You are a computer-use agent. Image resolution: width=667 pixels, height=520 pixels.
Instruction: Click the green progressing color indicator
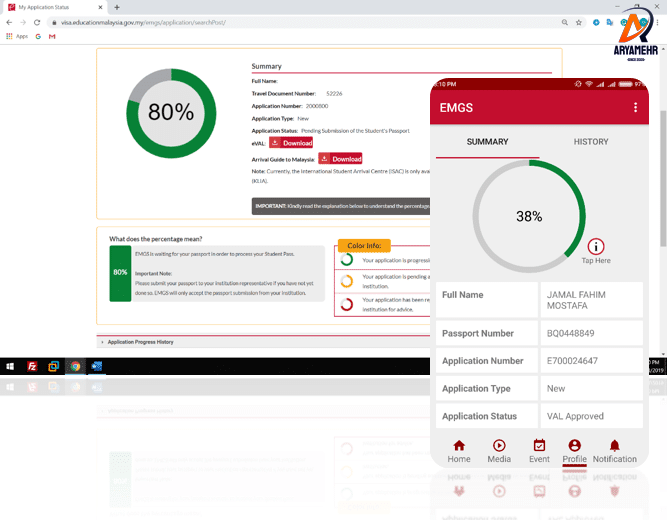click(347, 259)
